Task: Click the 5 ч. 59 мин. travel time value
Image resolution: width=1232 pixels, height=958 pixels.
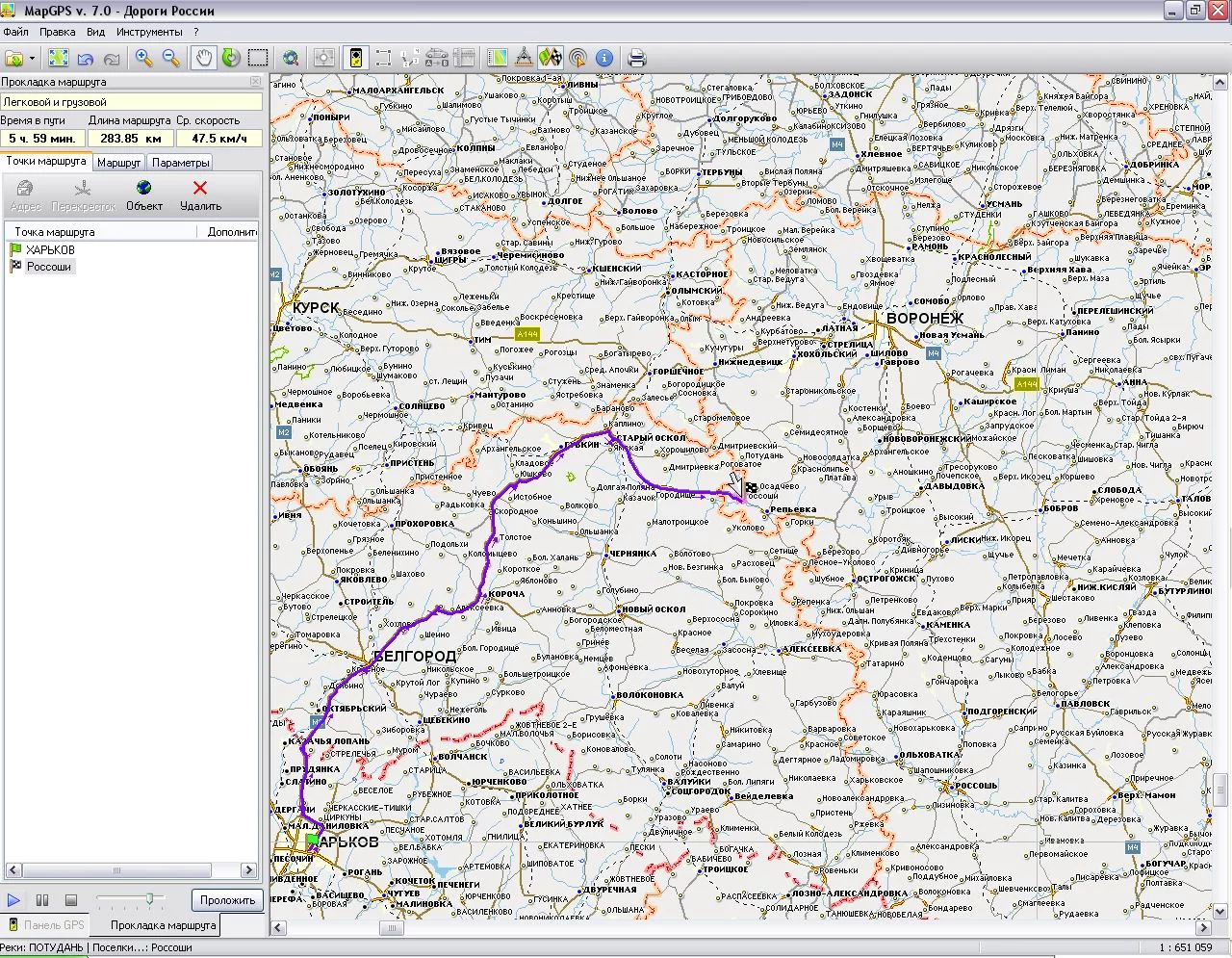Action: (x=42, y=139)
